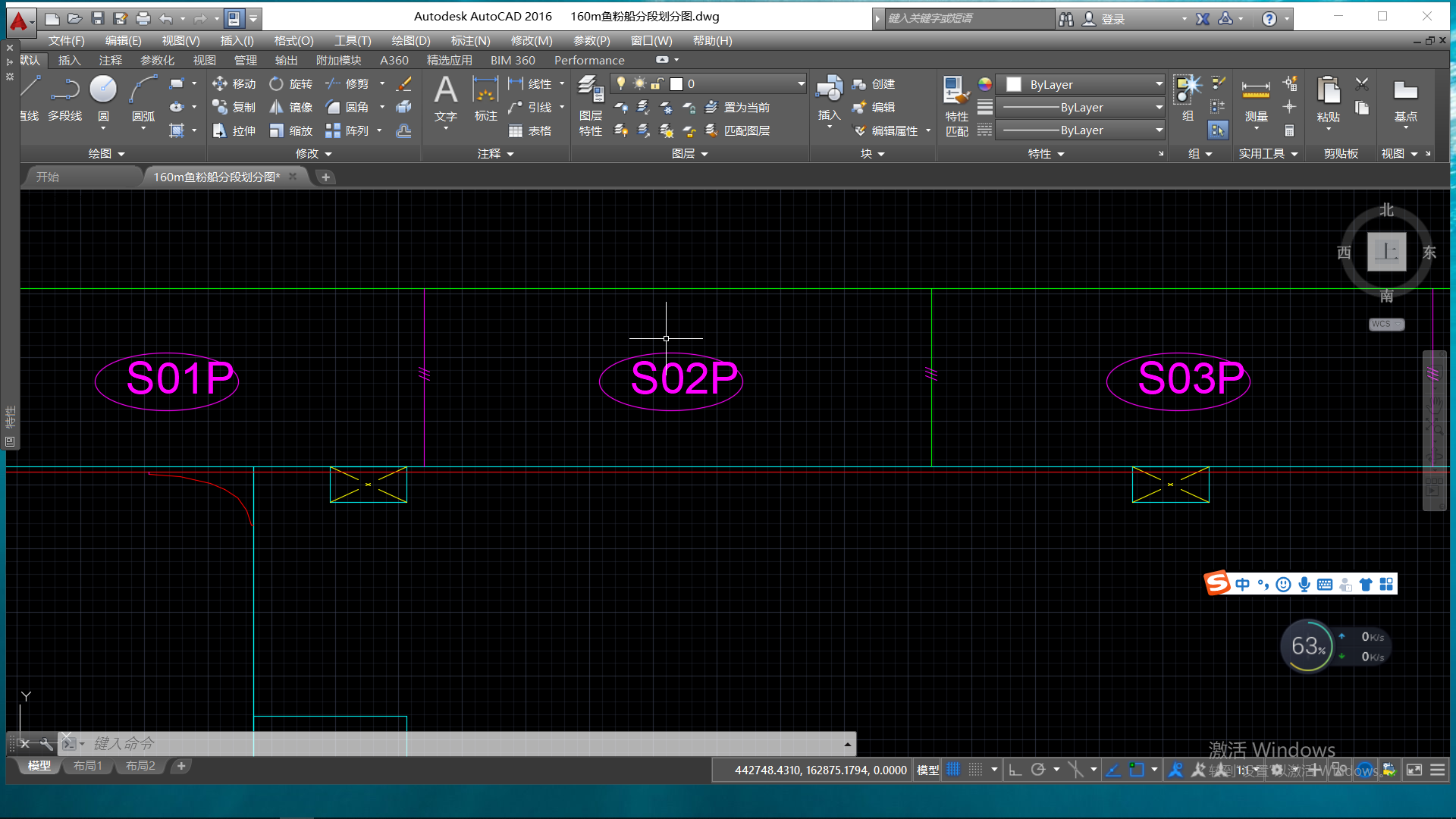
Task: Click the Move tool icon
Action: 220,83
